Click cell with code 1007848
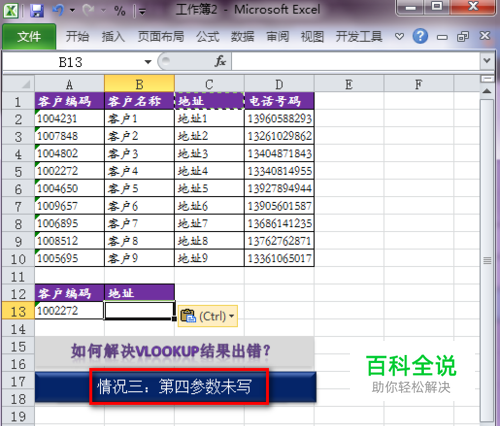Screen dimensions: 500x426 pos(69,136)
